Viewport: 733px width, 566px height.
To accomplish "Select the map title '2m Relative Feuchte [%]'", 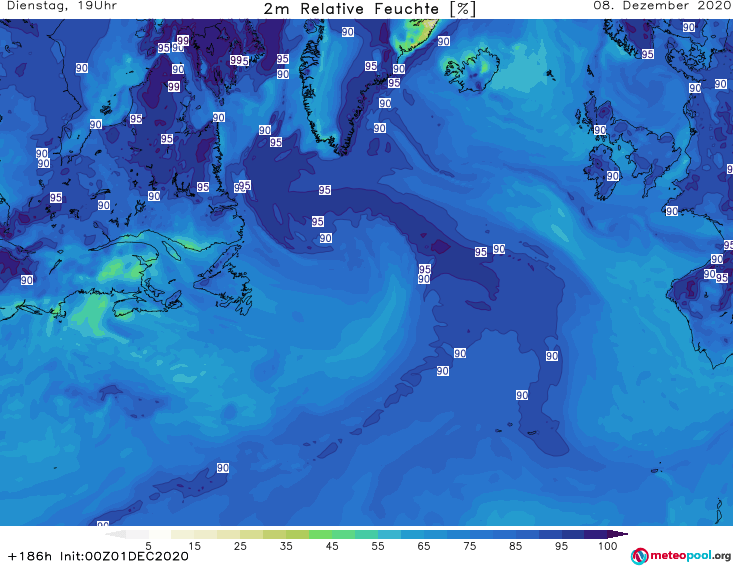I will (x=369, y=9).
